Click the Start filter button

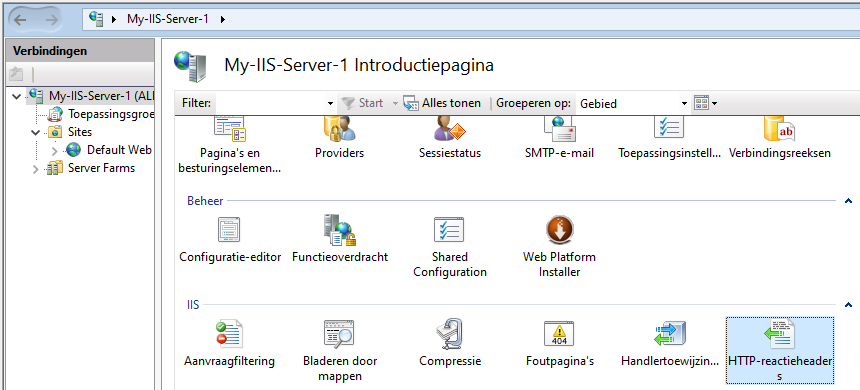click(x=363, y=103)
